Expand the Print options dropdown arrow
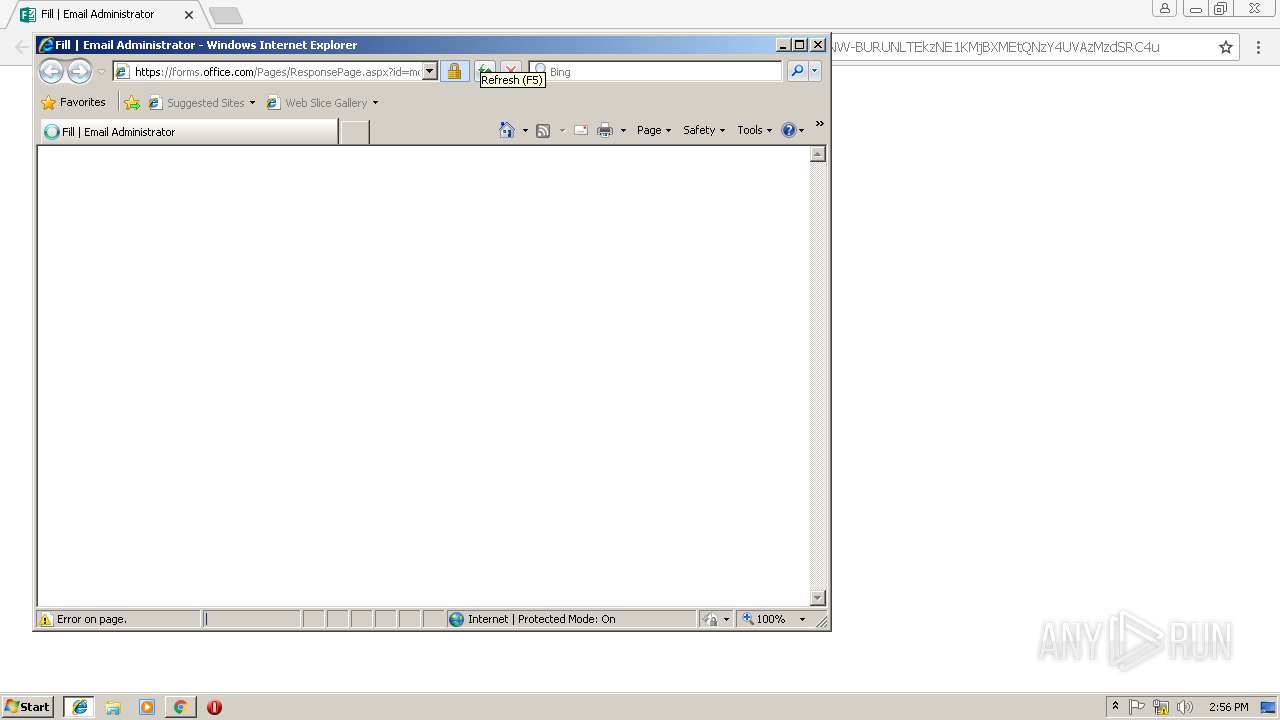This screenshot has height=720, width=1280. point(623,131)
